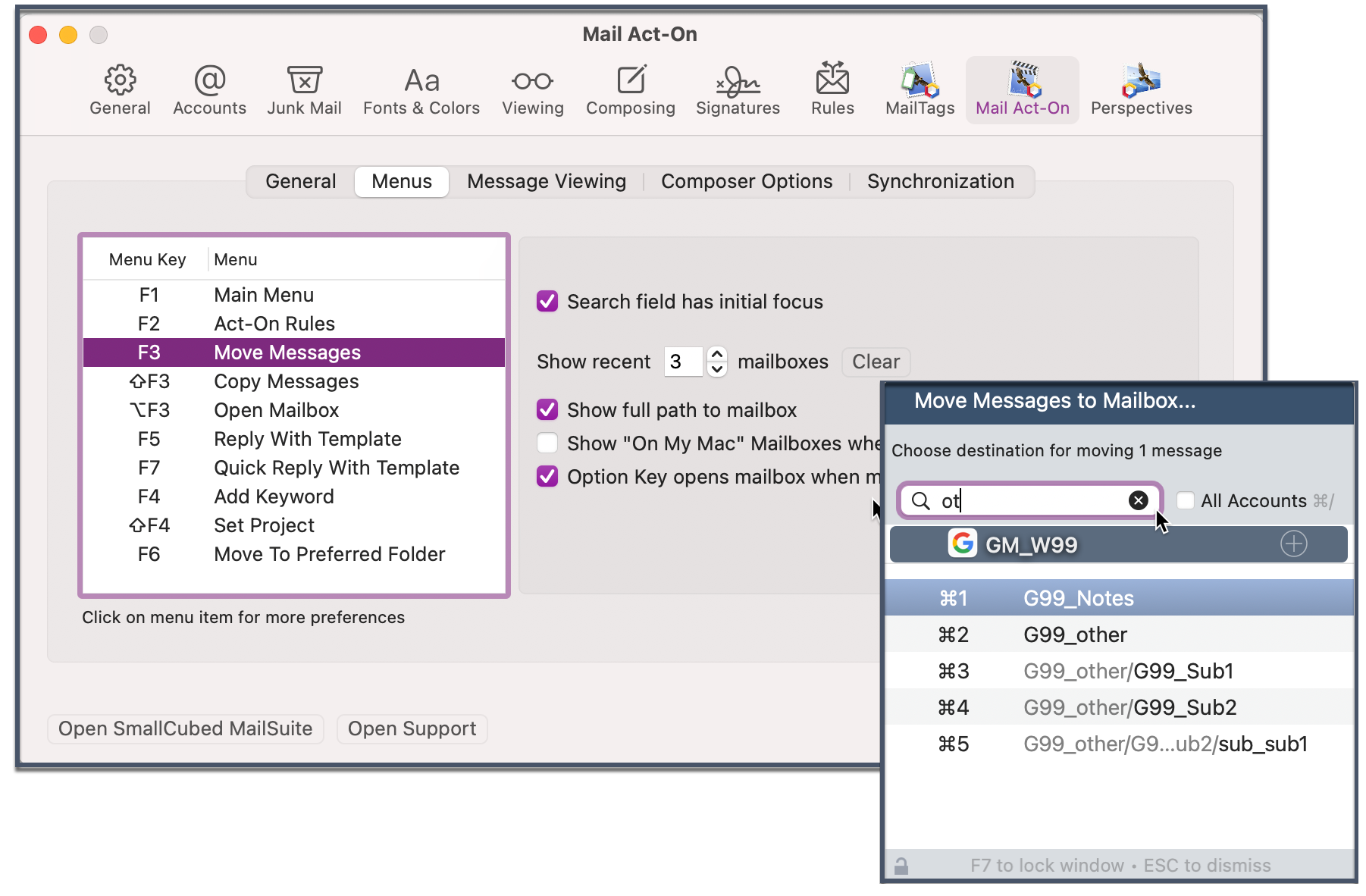Open the Perspectives preferences pane
Screen dimensions: 1366x896
[1142, 90]
